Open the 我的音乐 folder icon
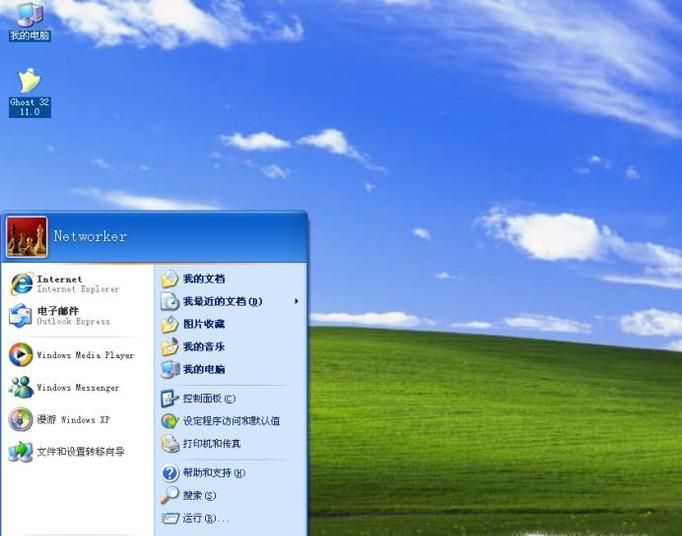Image resolution: width=682 pixels, height=536 pixels. coord(170,347)
